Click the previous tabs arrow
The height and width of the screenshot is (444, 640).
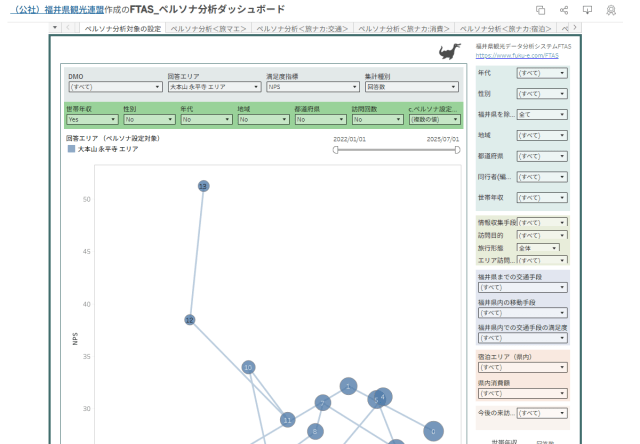[68, 28]
